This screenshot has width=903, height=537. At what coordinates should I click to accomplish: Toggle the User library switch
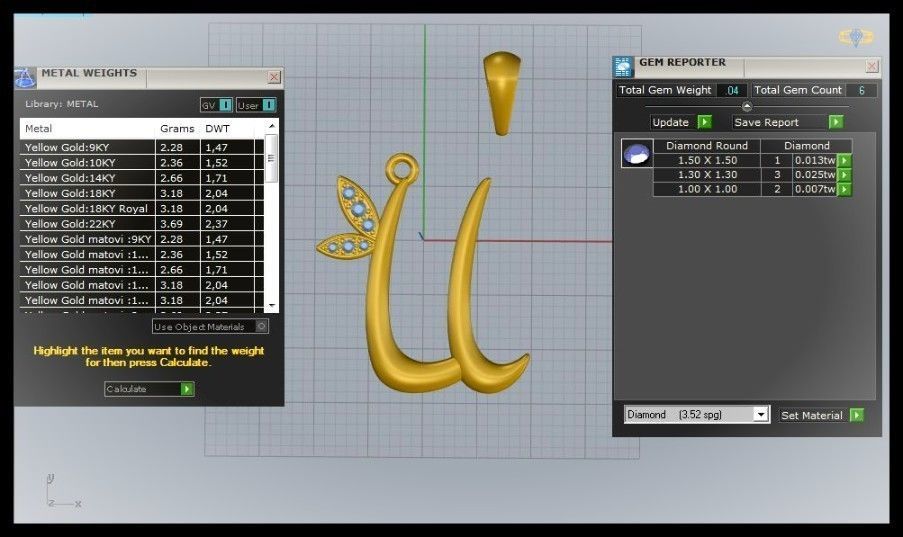(x=269, y=105)
